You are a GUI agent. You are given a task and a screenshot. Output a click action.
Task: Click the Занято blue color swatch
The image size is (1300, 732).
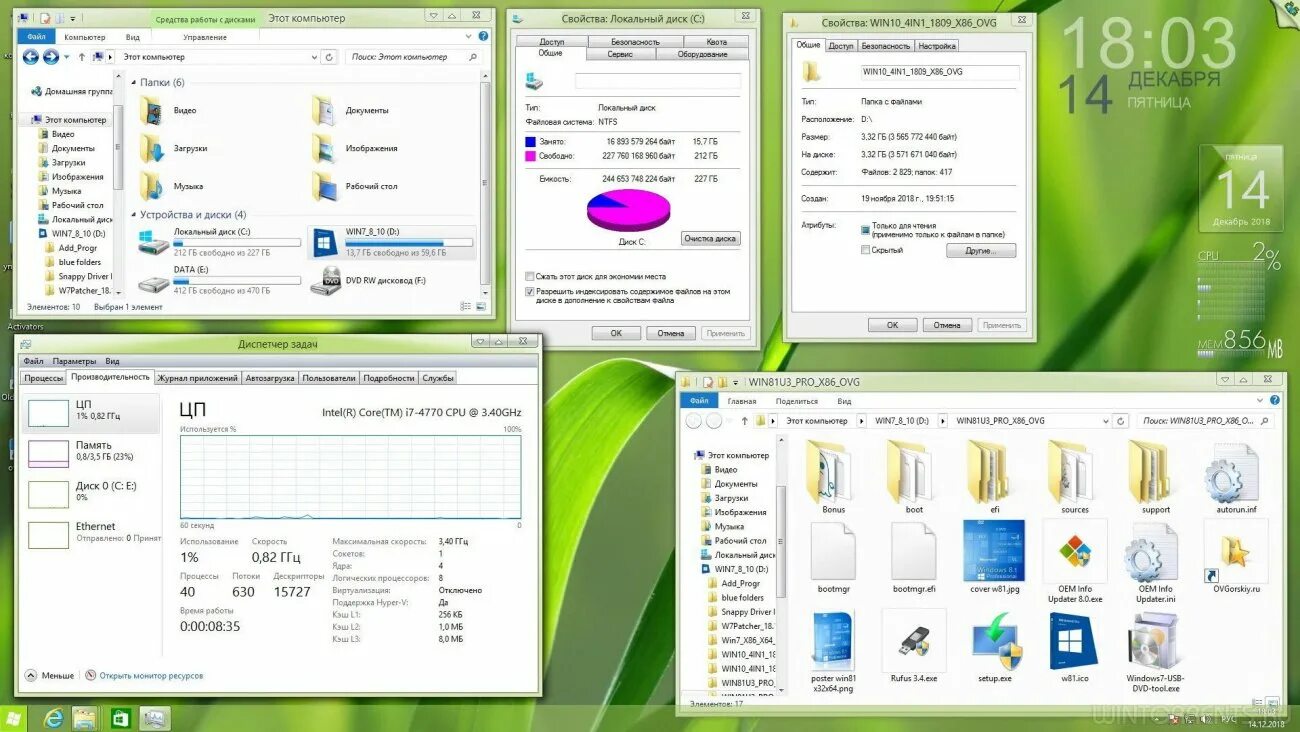click(x=530, y=142)
